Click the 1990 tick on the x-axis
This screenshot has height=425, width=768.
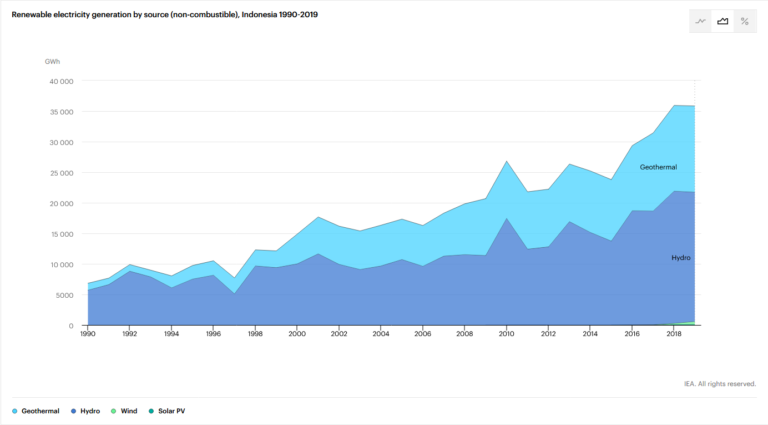88,335
